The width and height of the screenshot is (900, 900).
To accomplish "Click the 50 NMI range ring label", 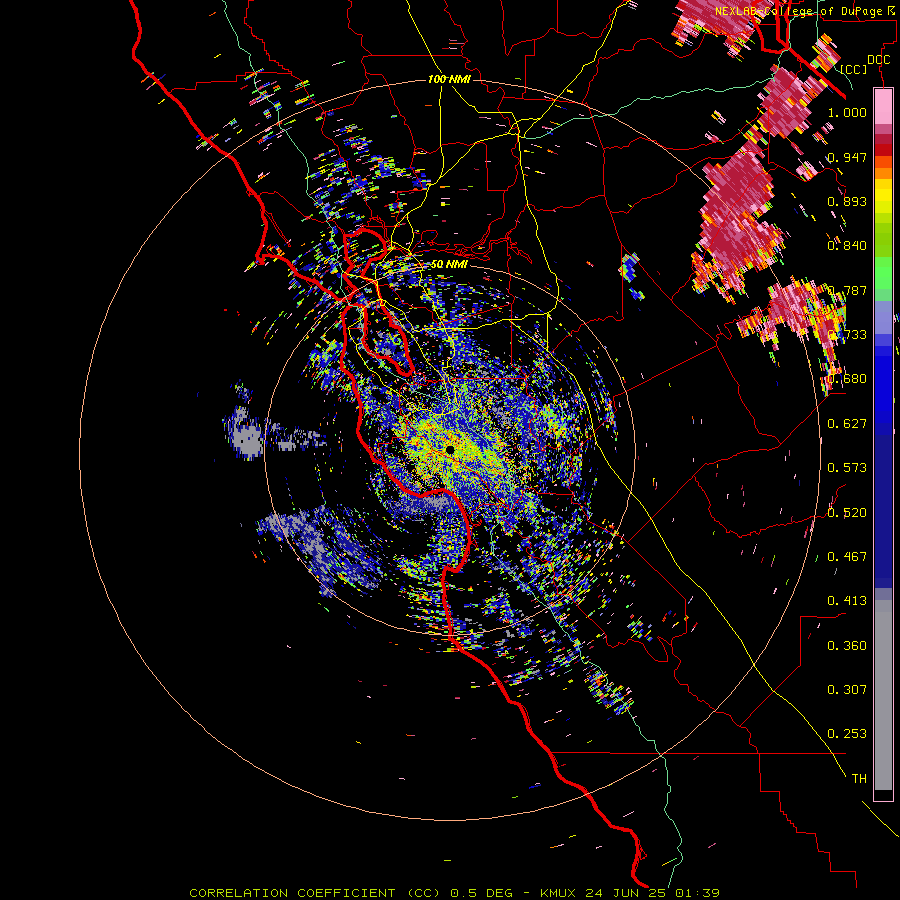I will (449, 264).
